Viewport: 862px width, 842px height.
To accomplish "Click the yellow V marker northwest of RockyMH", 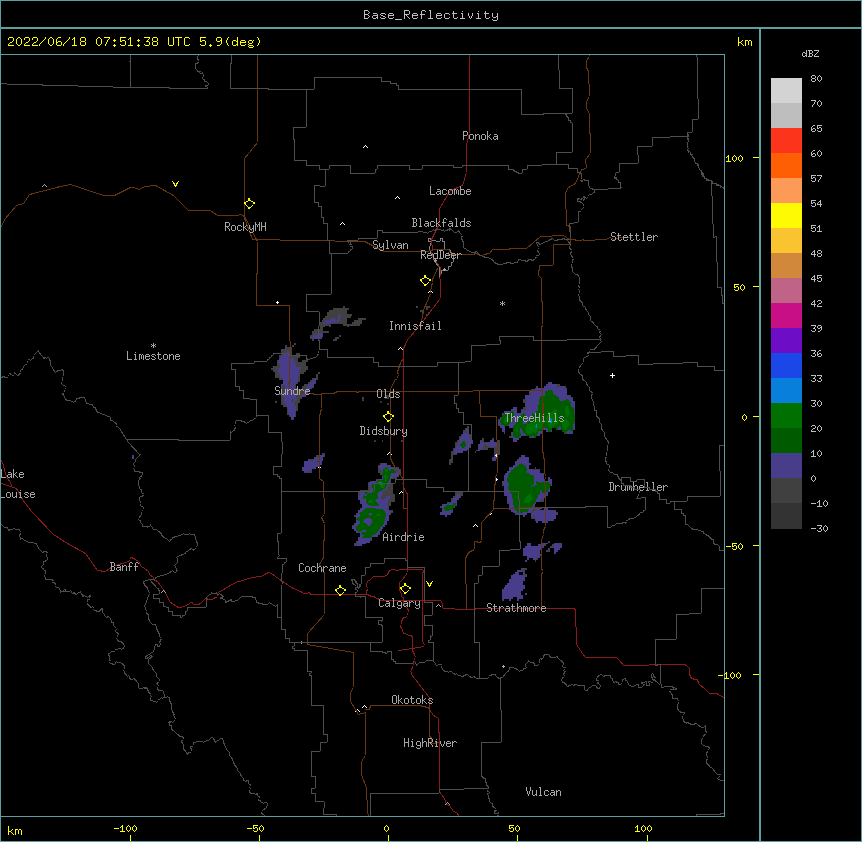I will coord(175,184).
